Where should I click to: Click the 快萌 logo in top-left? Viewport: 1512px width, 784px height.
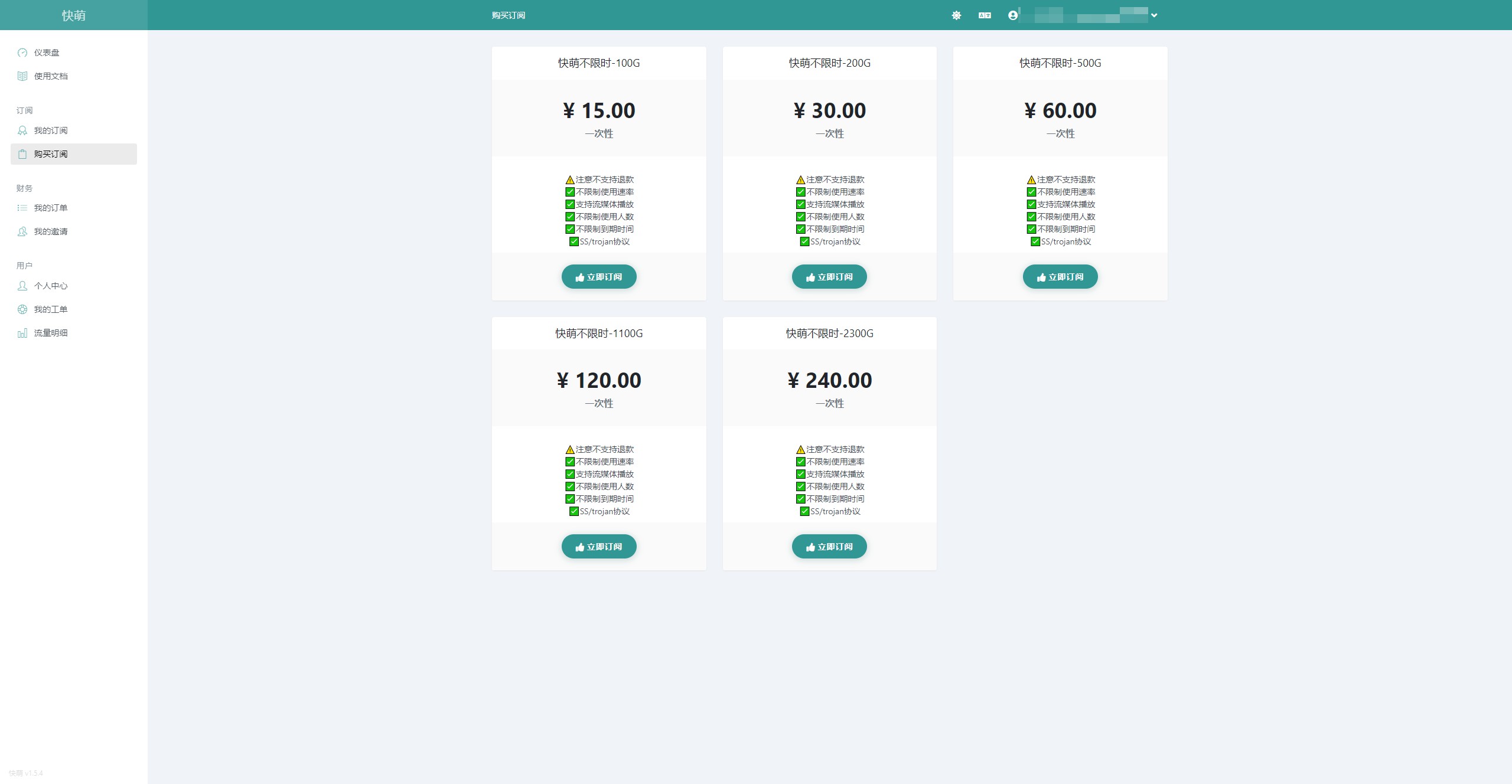pyautogui.click(x=74, y=15)
